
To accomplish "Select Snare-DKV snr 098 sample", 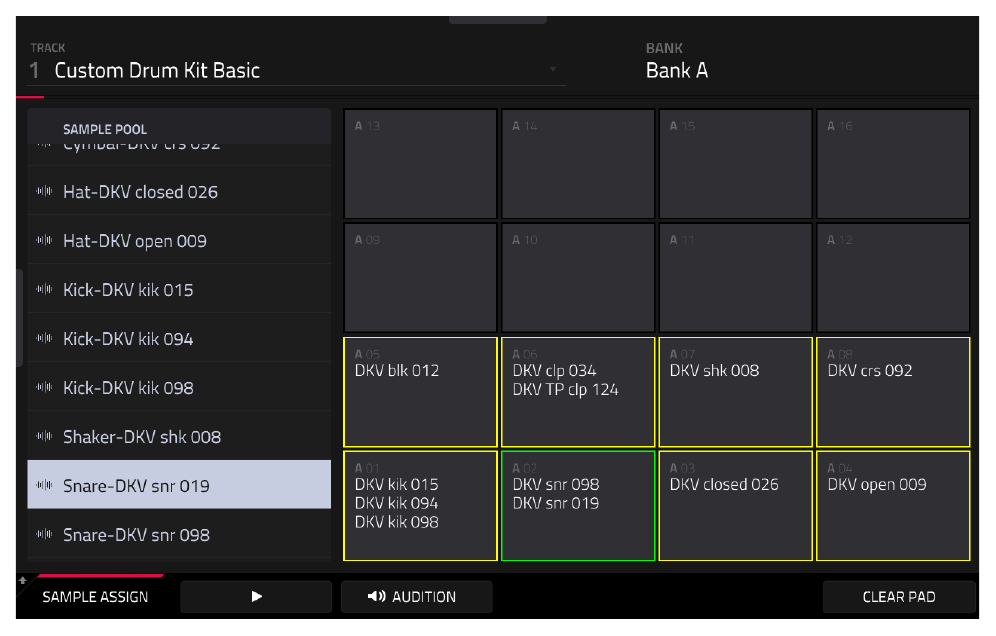I will coord(179,534).
